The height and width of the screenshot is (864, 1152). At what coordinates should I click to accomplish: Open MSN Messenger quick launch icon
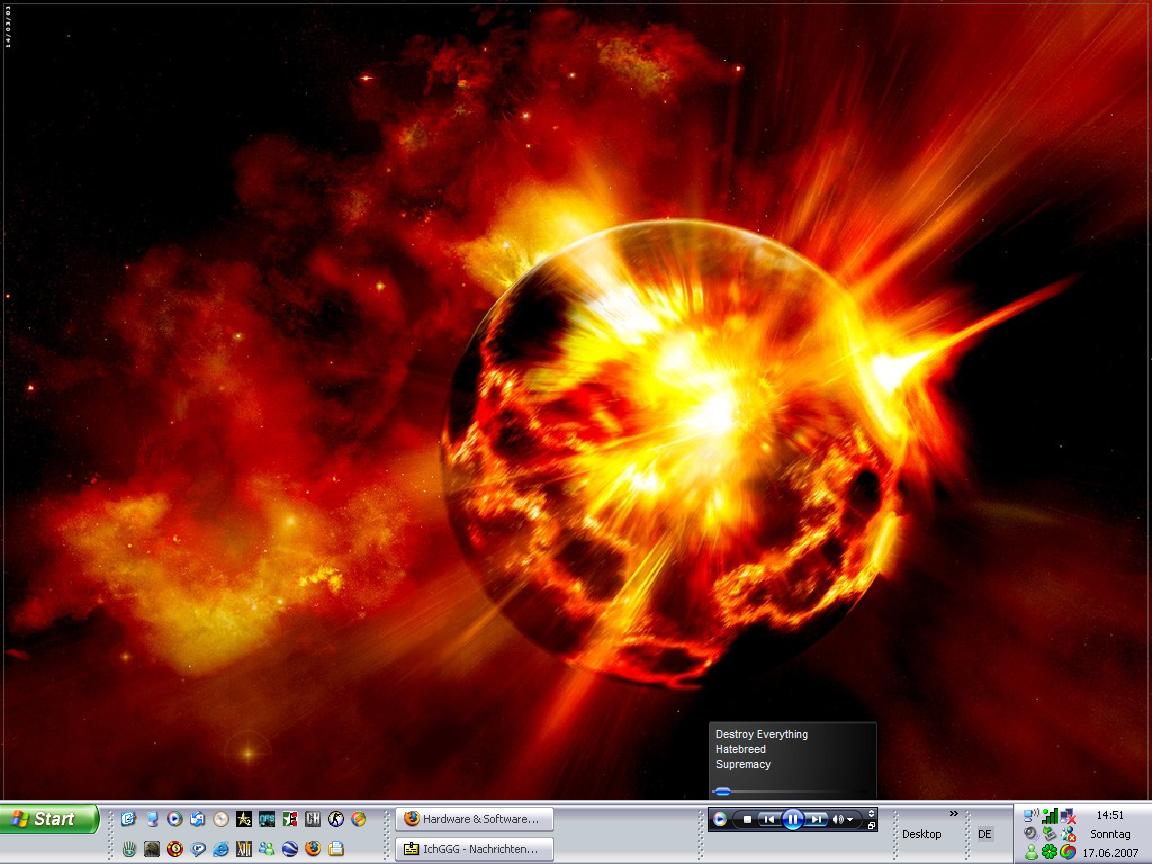pos(267,849)
